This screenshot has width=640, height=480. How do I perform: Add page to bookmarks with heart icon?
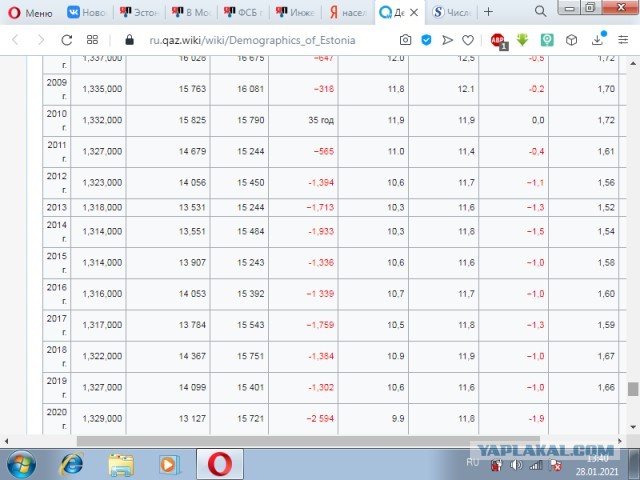click(x=468, y=40)
